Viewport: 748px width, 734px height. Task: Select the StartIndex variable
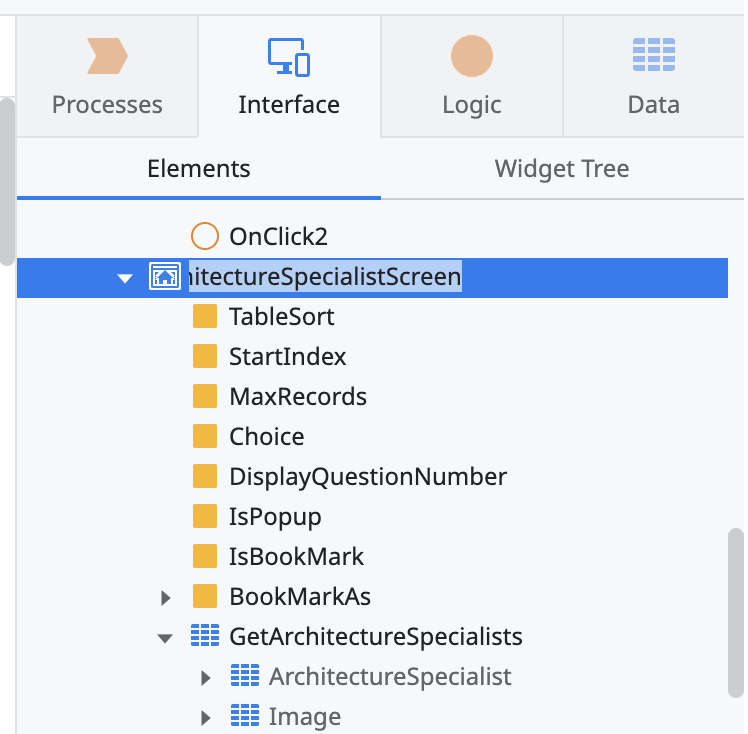point(287,357)
